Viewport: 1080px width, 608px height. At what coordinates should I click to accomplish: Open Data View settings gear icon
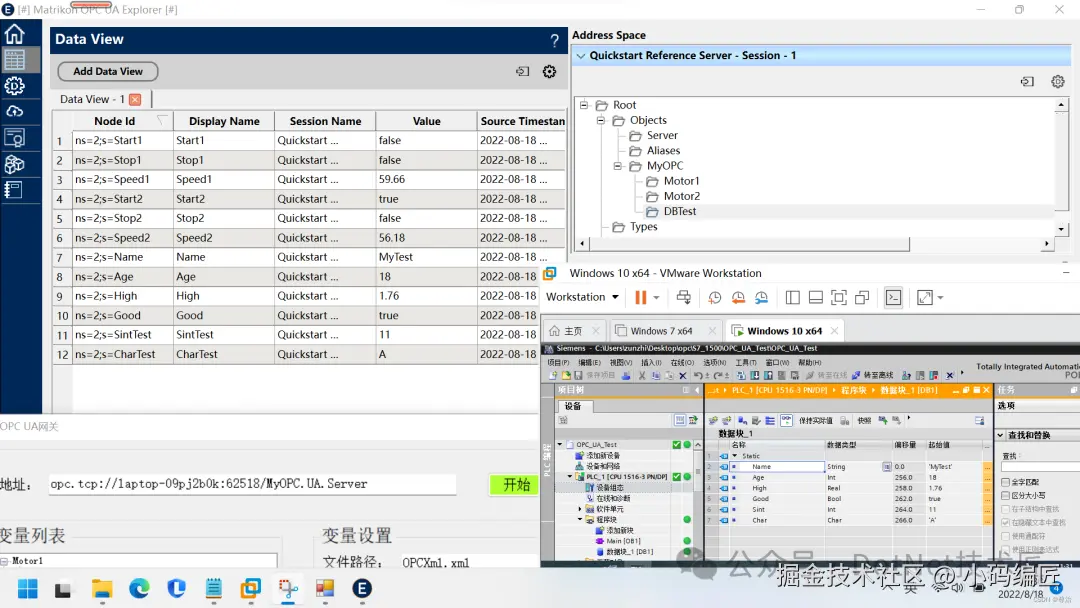pyautogui.click(x=549, y=71)
